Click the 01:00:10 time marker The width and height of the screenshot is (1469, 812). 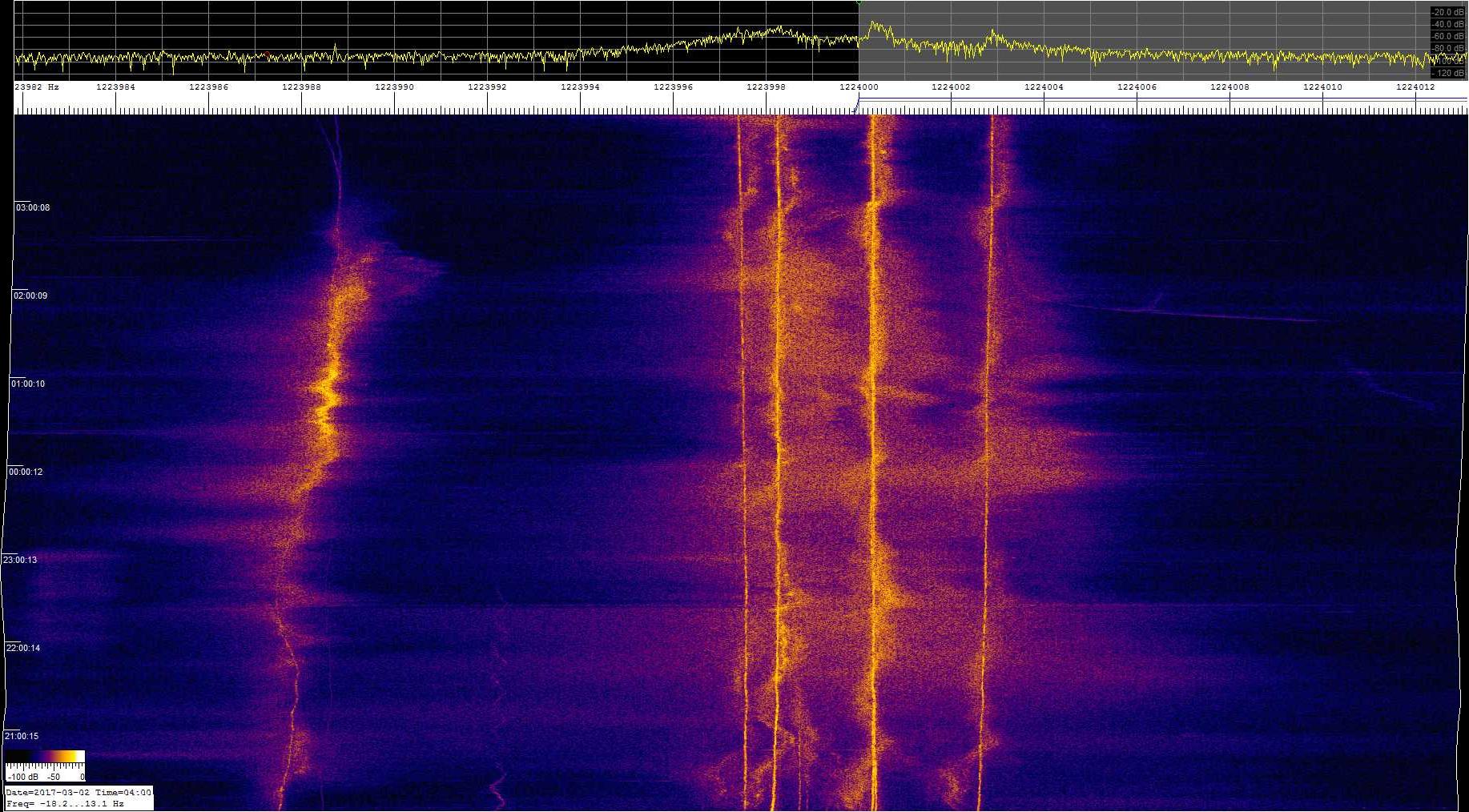28,384
